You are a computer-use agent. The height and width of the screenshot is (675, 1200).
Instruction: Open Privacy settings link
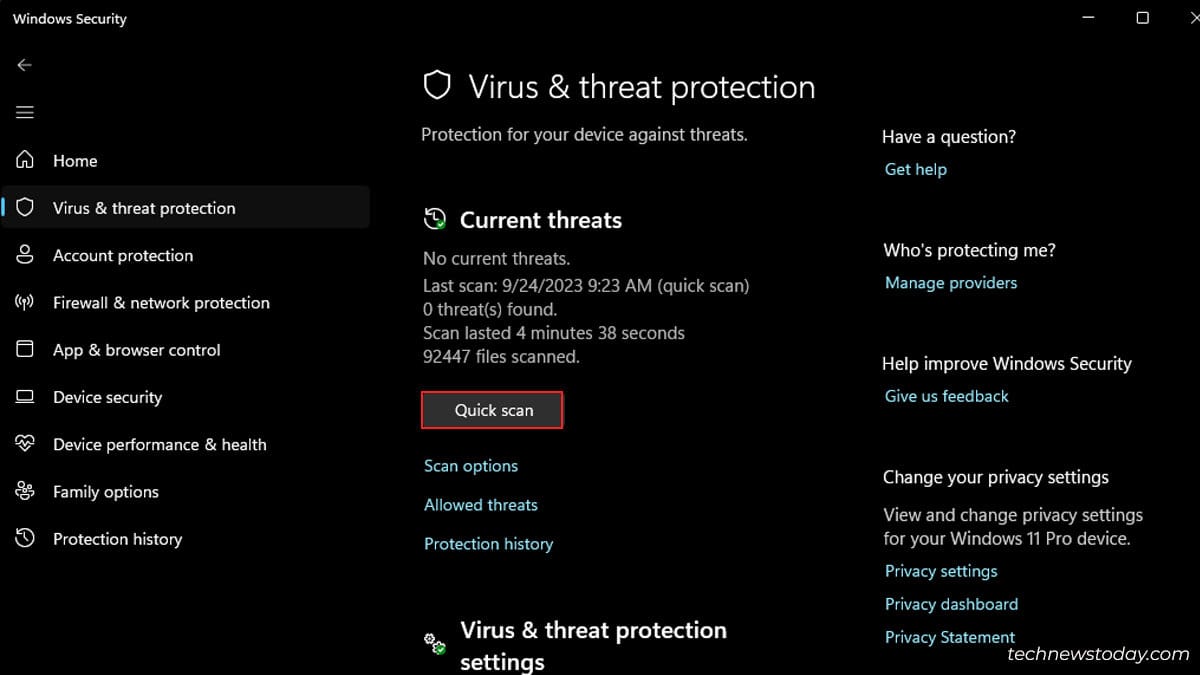pos(940,570)
